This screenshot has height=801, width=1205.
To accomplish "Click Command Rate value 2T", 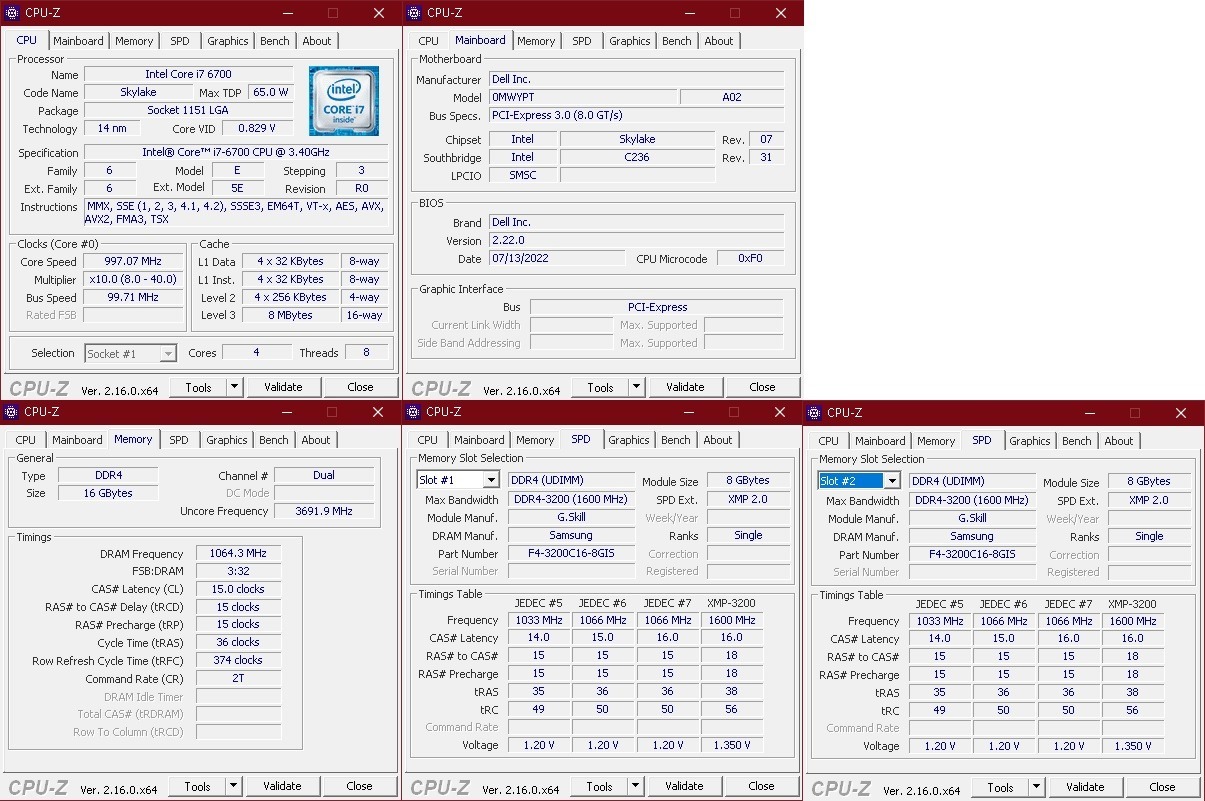I will click(238, 679).
